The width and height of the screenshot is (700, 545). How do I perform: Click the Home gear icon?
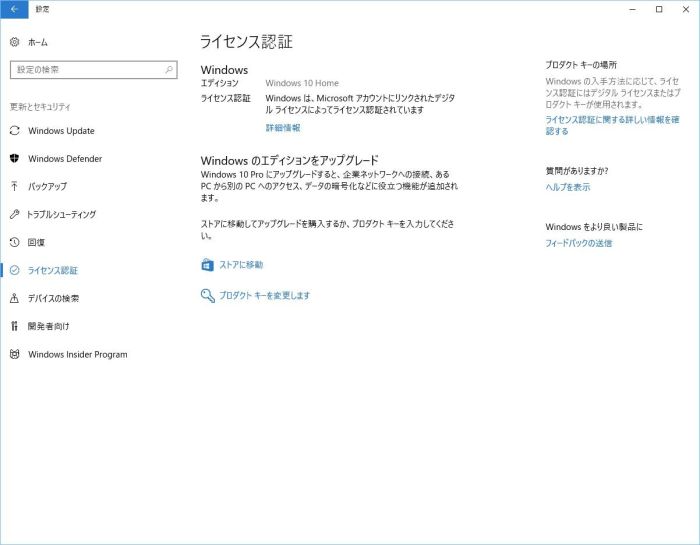[x=14, y=42]
